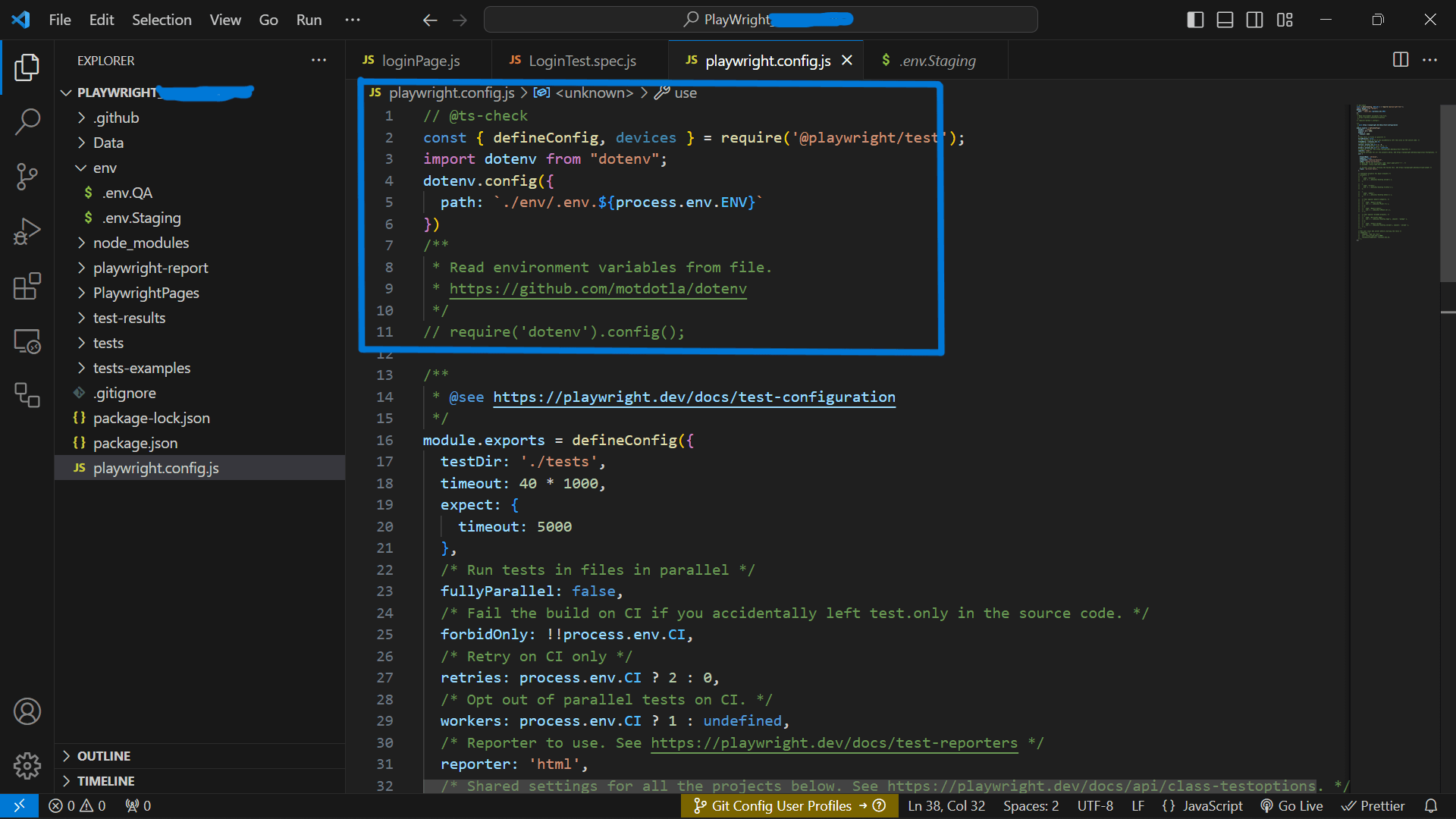Image resolution: width=1456 pixels, height=819 pixels.
Task: Click Ln 38, Col 32 cursor position
Action: pyautogui.click(x=946, y=805)
